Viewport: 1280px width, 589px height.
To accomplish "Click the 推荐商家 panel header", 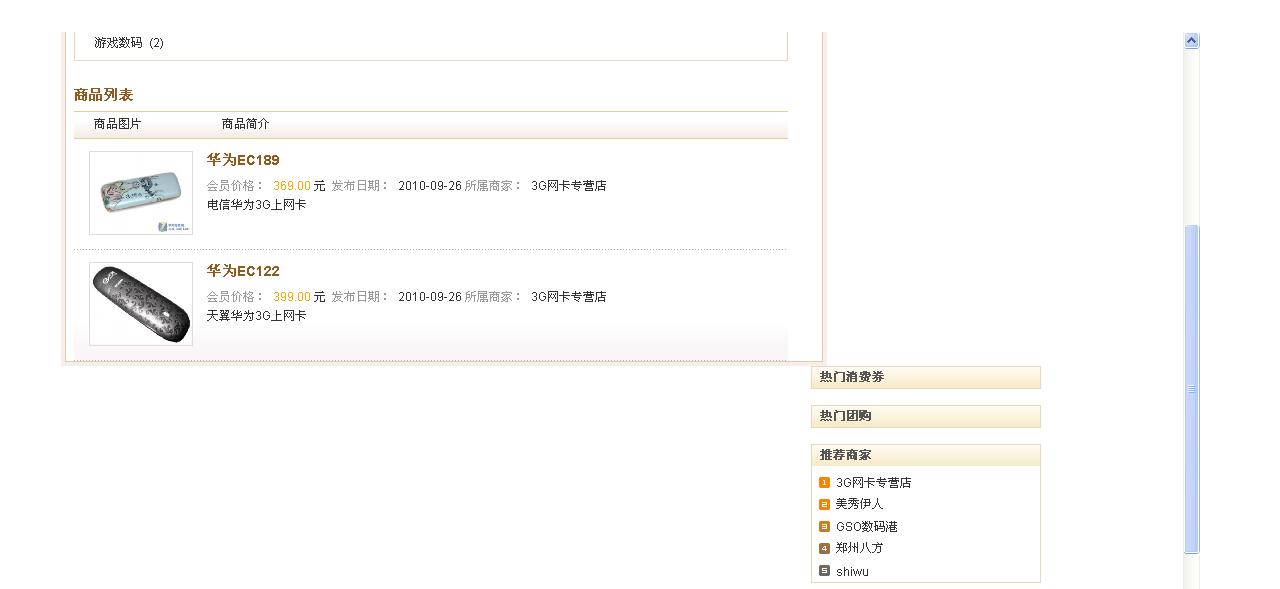I will coord(926,455).
